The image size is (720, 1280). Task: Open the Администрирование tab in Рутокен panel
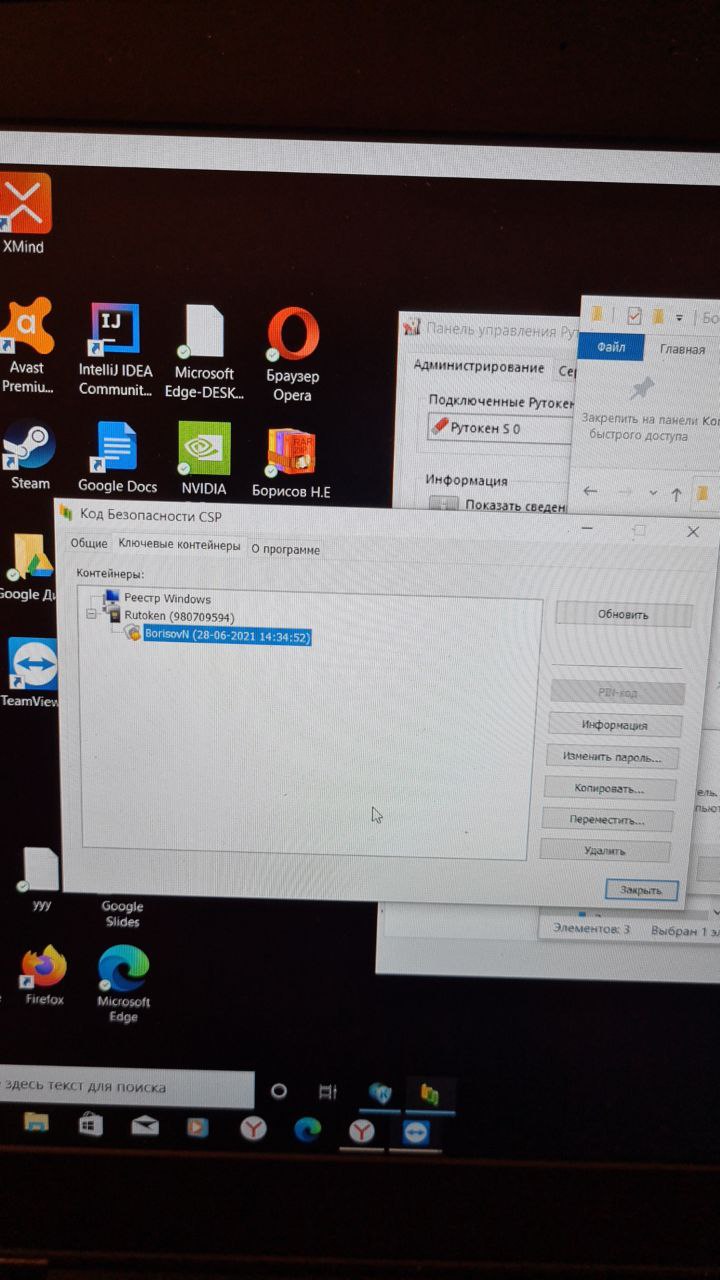[479, 367]
